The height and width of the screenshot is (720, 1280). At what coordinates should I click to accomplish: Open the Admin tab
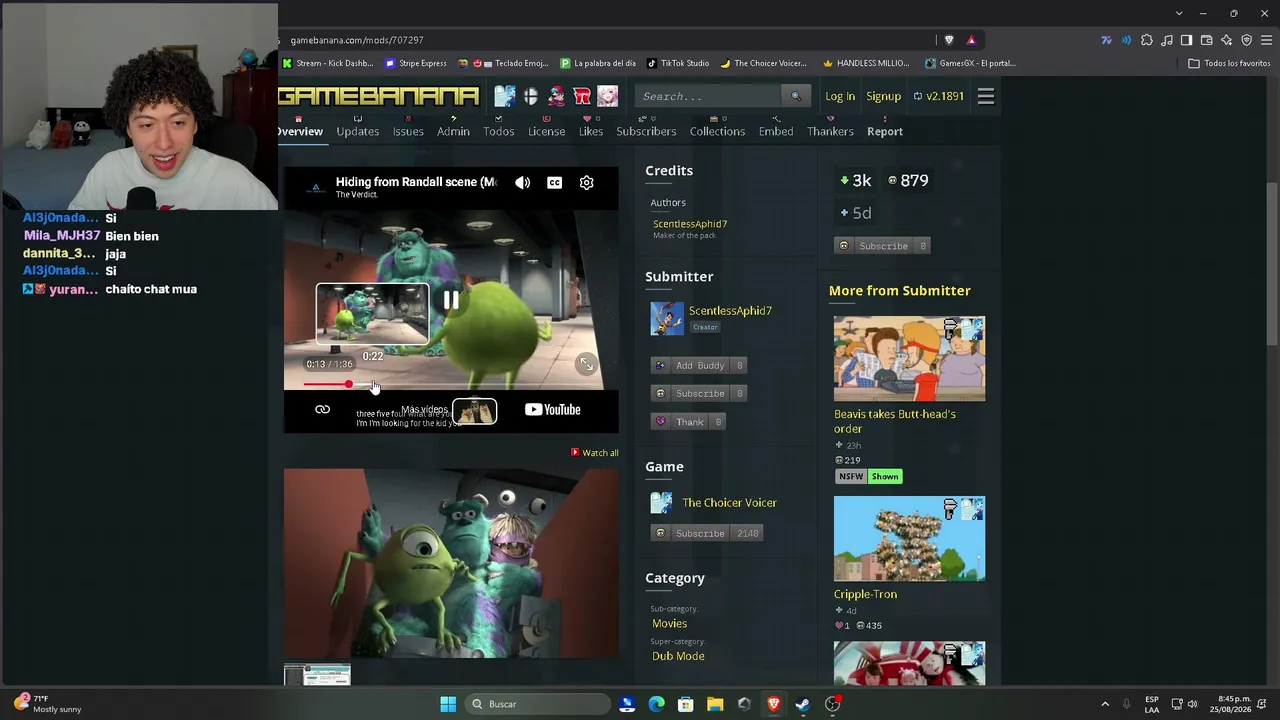453,131
